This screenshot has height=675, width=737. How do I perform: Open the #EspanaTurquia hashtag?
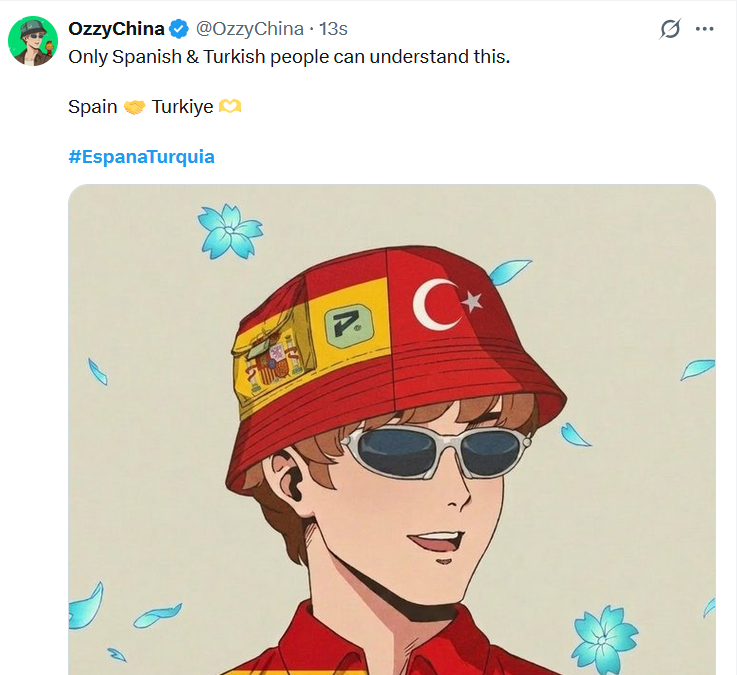tap(141, 157)
